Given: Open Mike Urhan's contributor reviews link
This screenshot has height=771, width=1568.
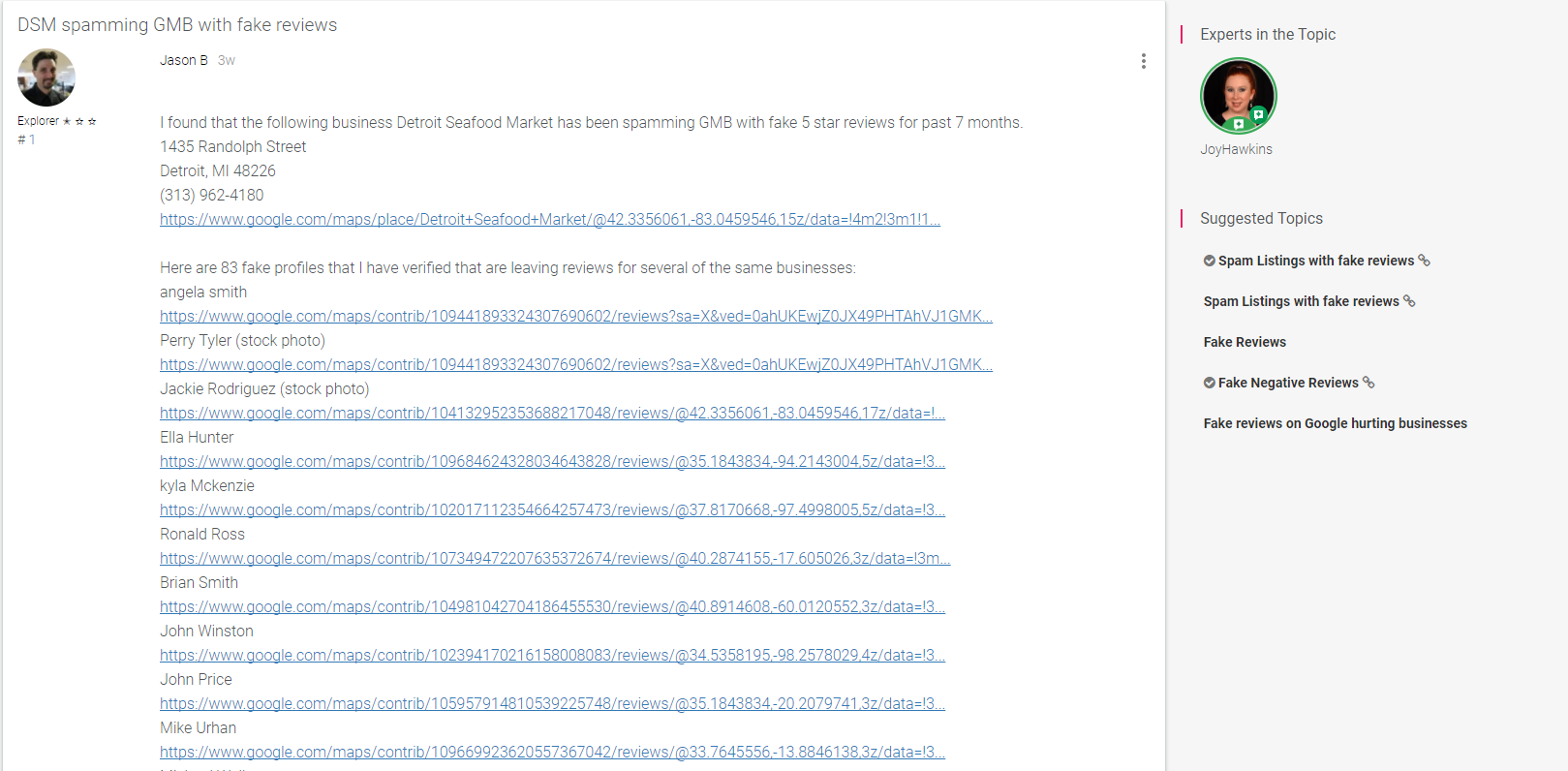Looking at the screenshot, I should coord(552,753).
